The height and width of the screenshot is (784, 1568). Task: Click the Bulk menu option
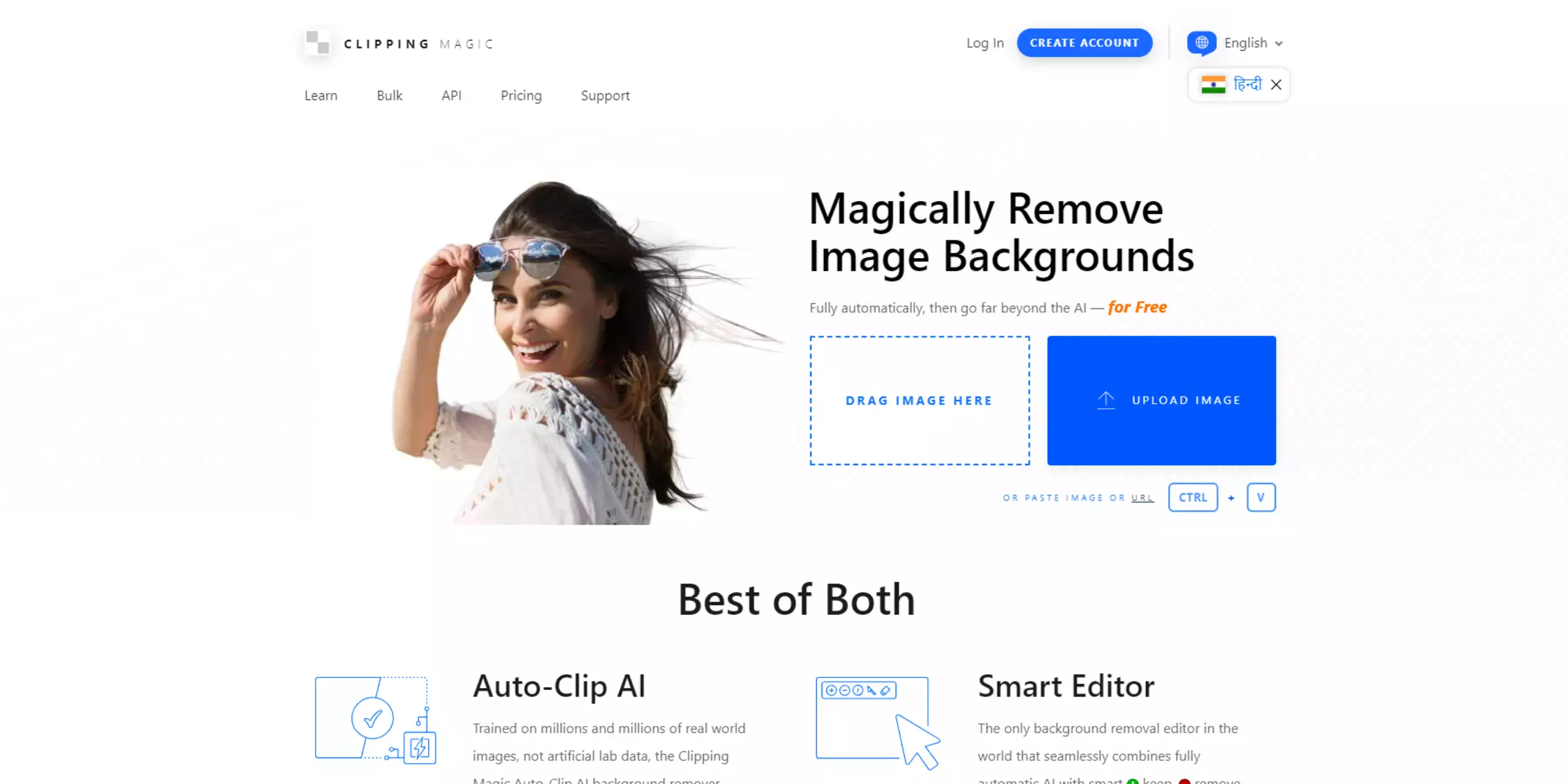(389, 95)
